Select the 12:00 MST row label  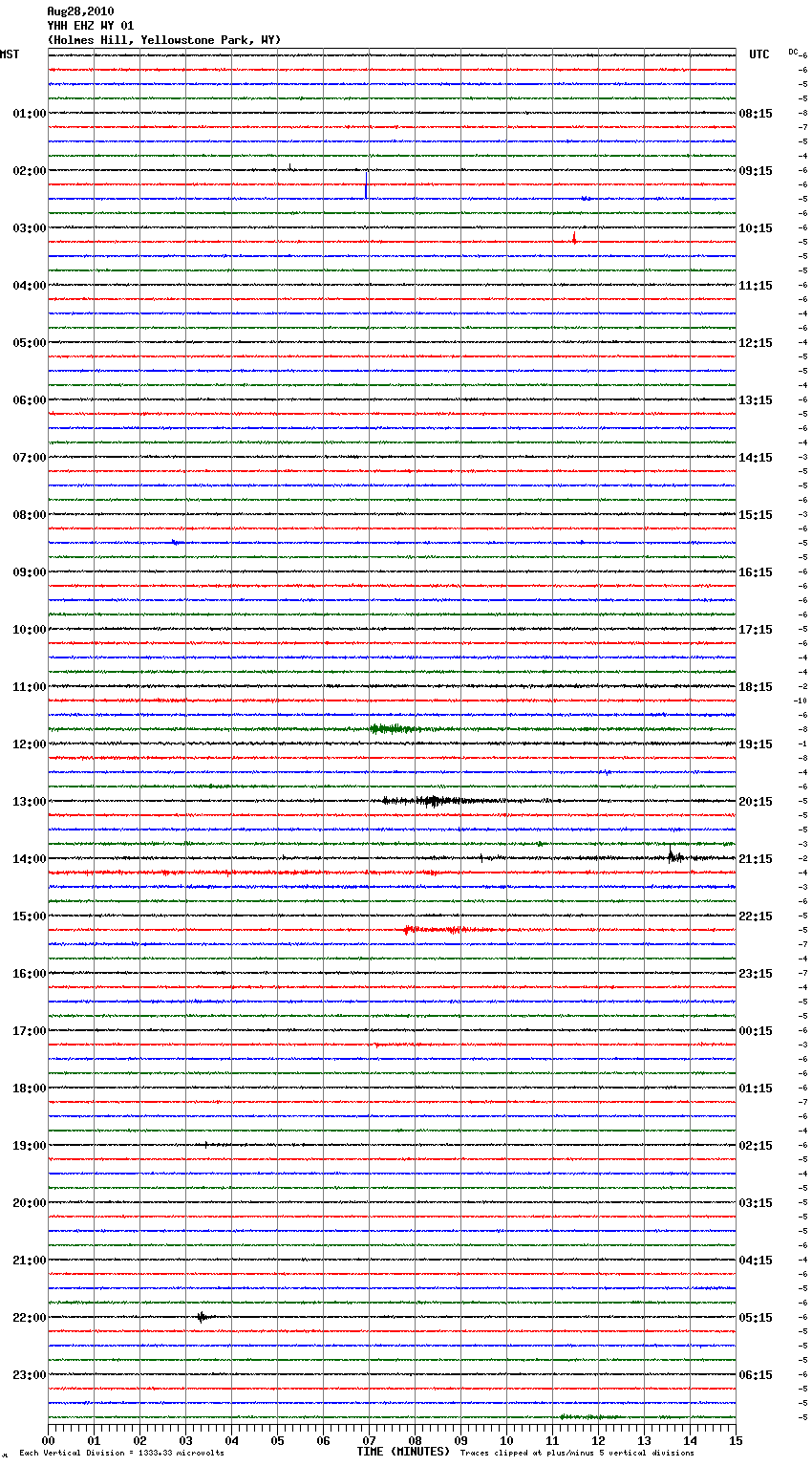click(x=30, y=744)
